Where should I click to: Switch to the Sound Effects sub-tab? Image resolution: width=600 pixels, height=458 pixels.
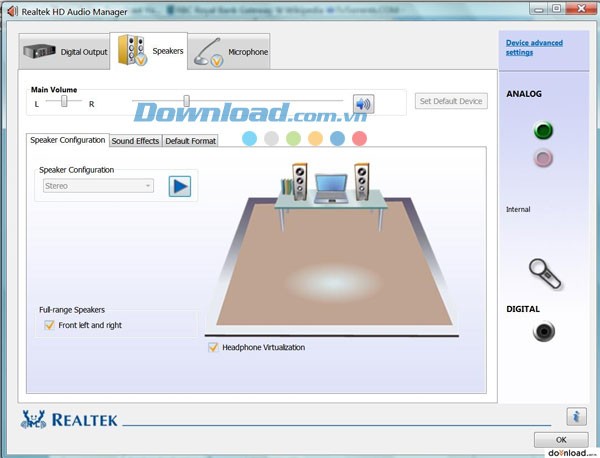[135, 141]
